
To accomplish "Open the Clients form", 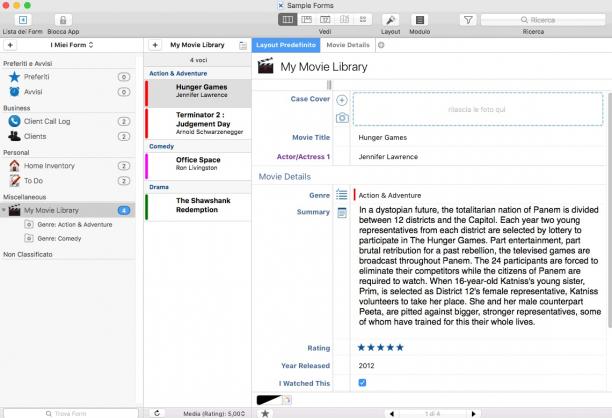I will click(68, 136).
